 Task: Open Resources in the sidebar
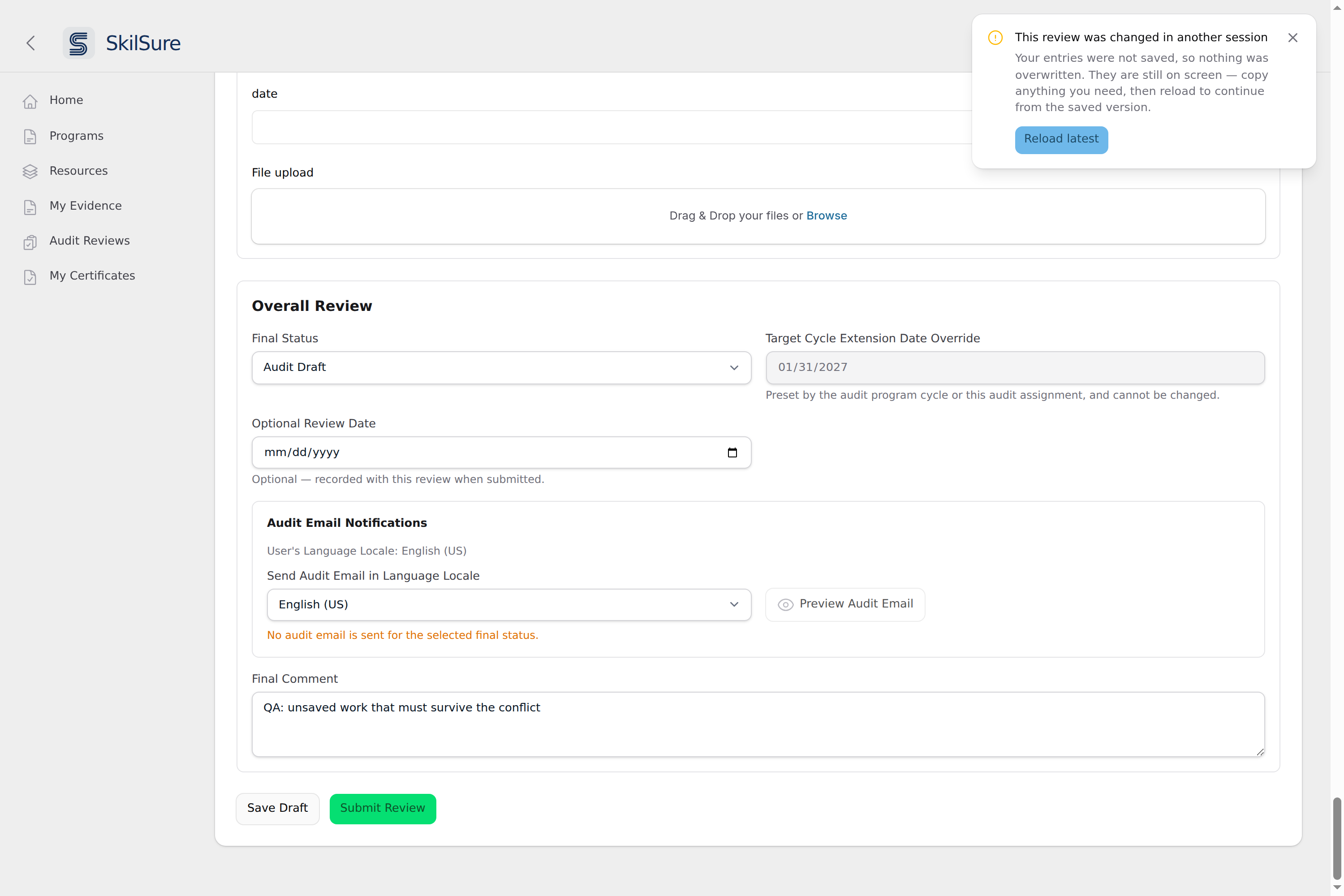pos(78,171)
